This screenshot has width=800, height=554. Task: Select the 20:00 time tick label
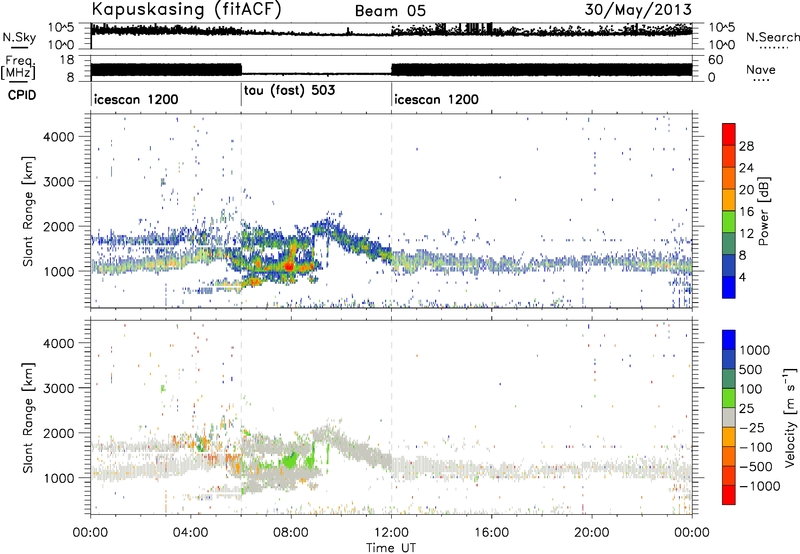pos(592,533)
